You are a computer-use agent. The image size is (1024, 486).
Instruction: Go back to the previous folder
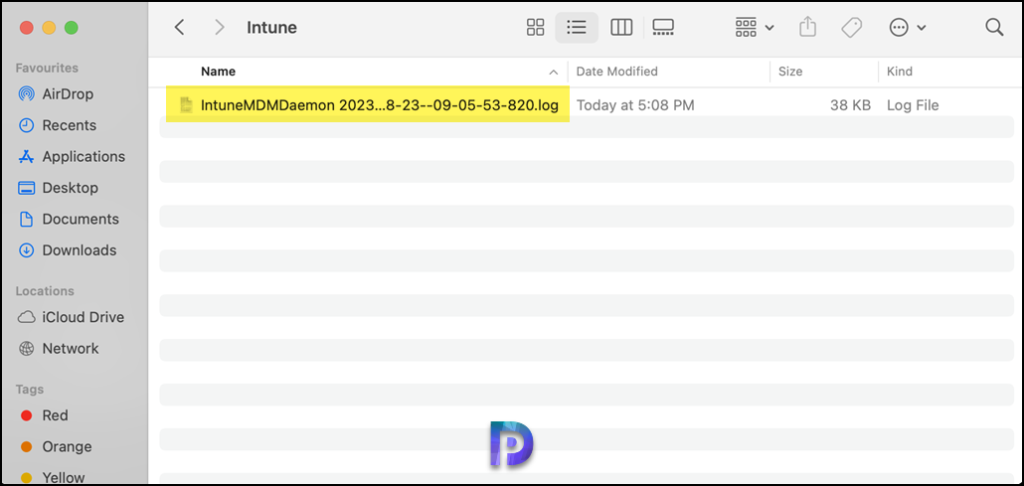180,27
